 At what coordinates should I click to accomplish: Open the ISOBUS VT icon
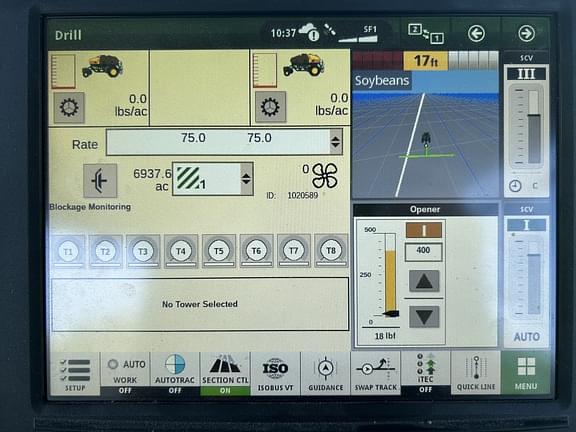point(275,374)
